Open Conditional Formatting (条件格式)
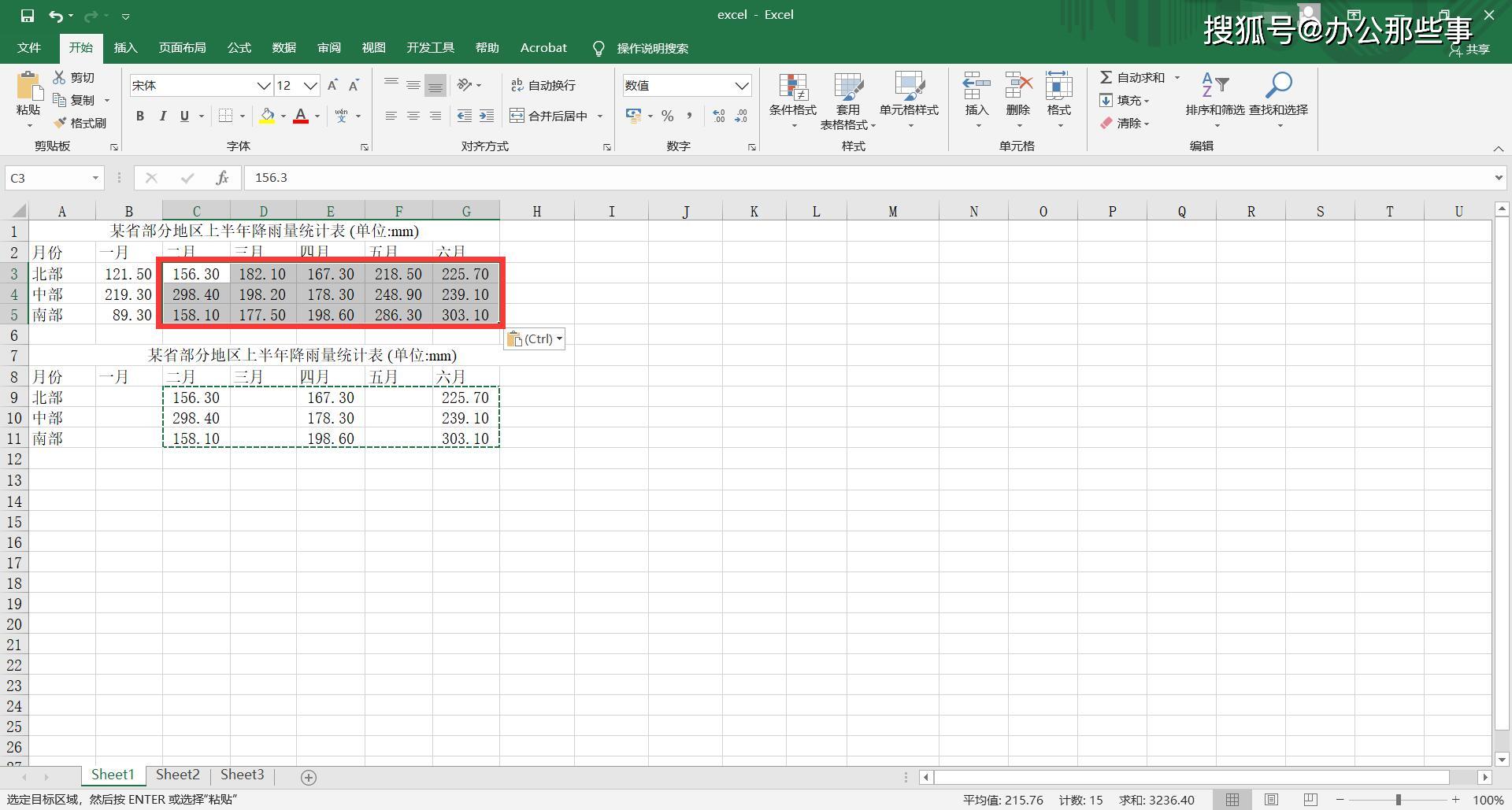Screen dimensions: 1512x810 coord(792,96)
